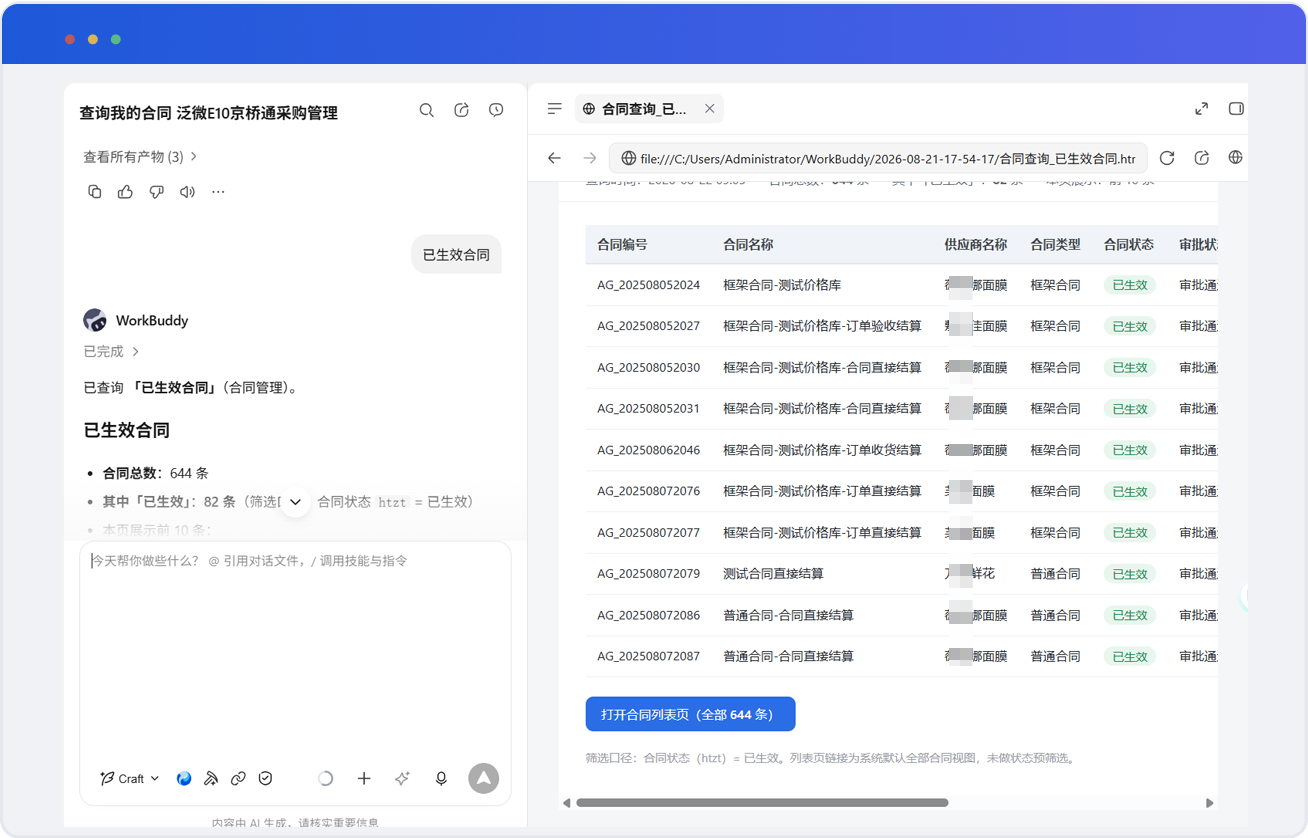This screenshot has height=838, width=1308.
Task: Click contract name 框架合同-测试价格库-订单收货结算
Action: (822, 450)
